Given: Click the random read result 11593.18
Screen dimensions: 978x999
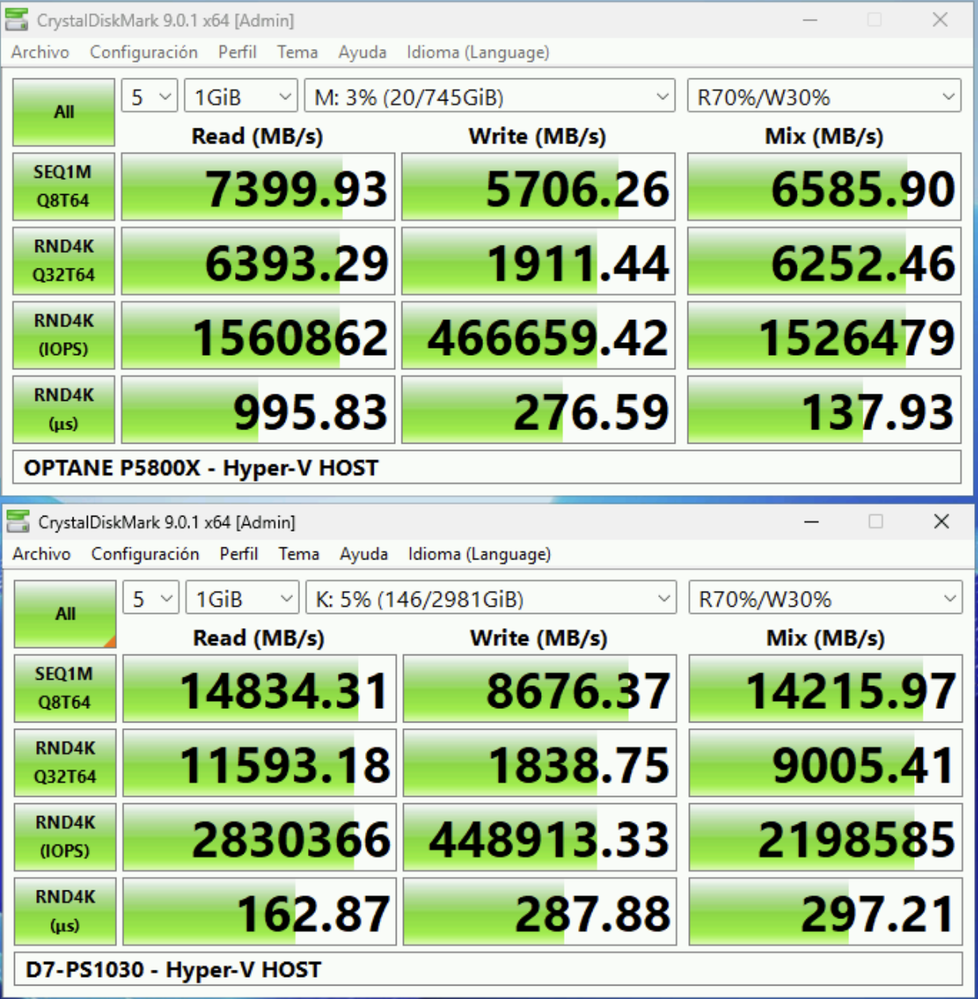Looking at the screenshot, I should 259,763.
